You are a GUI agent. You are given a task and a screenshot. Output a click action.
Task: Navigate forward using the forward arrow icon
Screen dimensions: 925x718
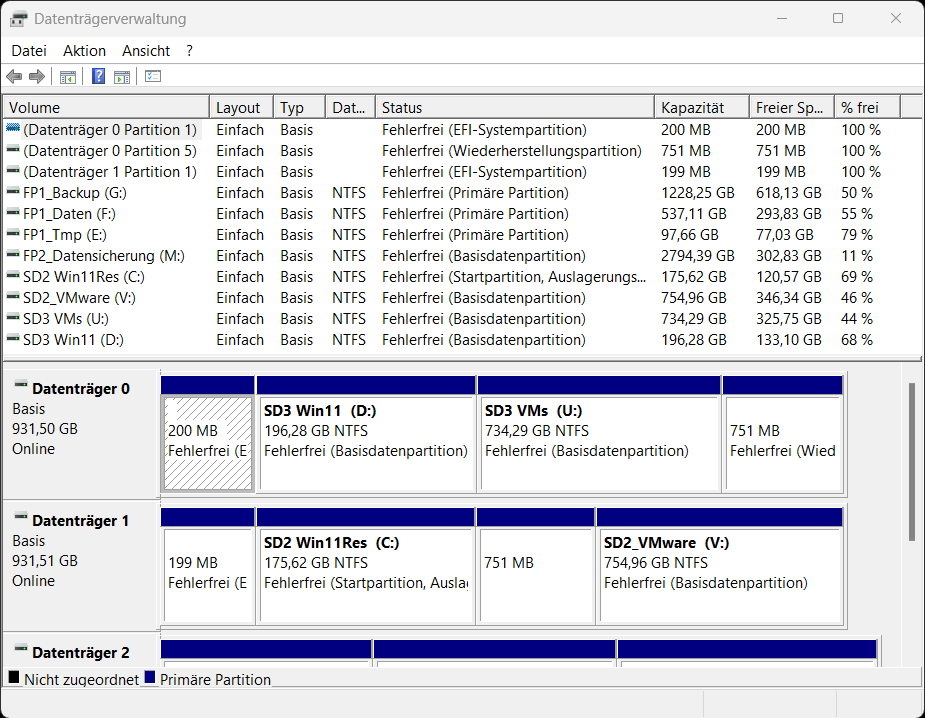point(37,76)
